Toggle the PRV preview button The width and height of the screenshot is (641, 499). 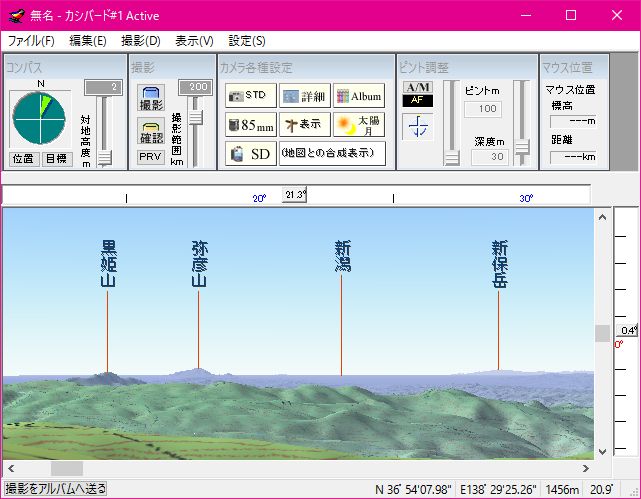coord(151,157)
